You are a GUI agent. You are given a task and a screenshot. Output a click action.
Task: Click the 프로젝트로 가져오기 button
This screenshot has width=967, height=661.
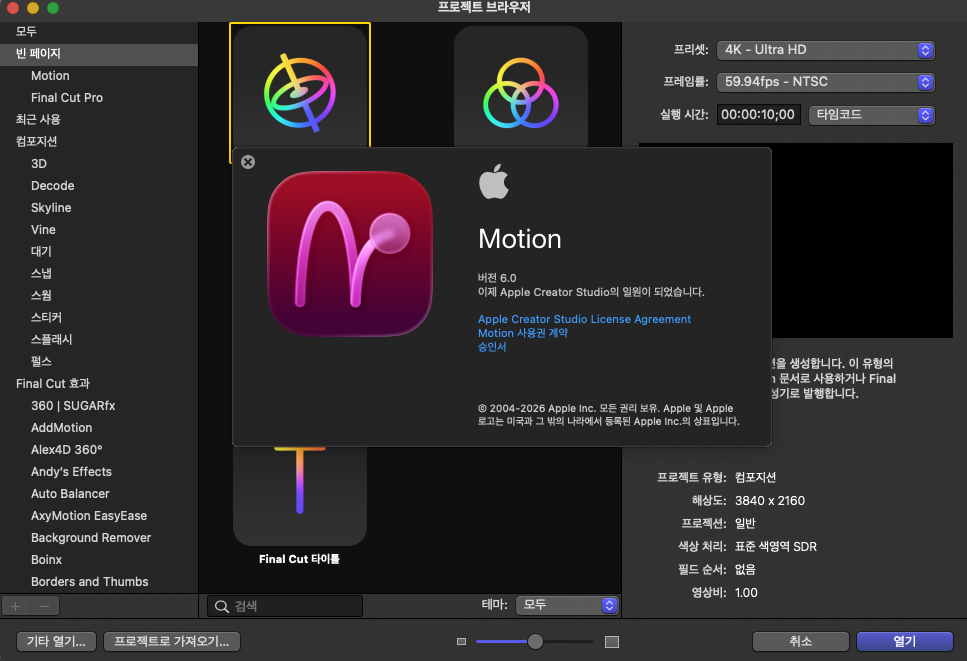click(x=172, y=641)
